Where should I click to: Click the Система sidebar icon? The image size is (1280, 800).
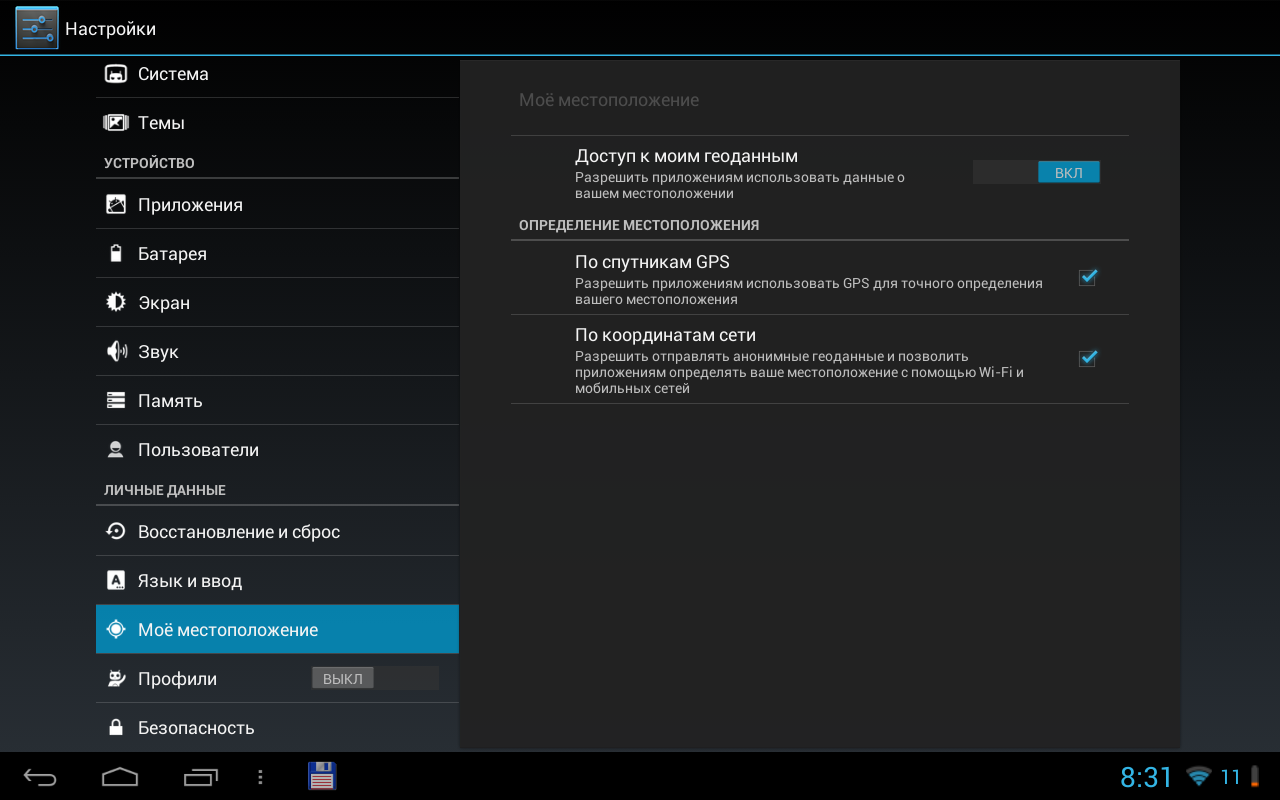coord(116,74)
